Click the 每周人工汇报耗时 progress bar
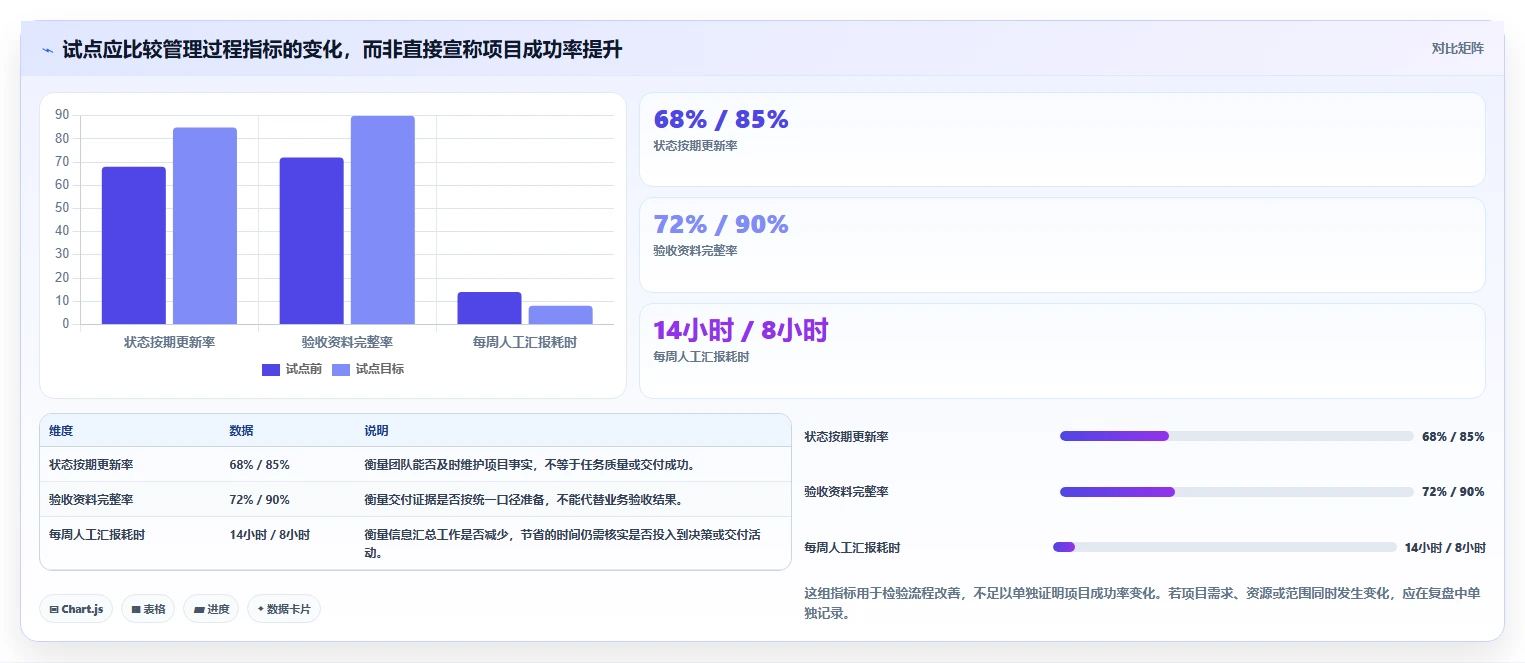Viewport: 1525px width, 663px height. click(x=1225, y=547)
